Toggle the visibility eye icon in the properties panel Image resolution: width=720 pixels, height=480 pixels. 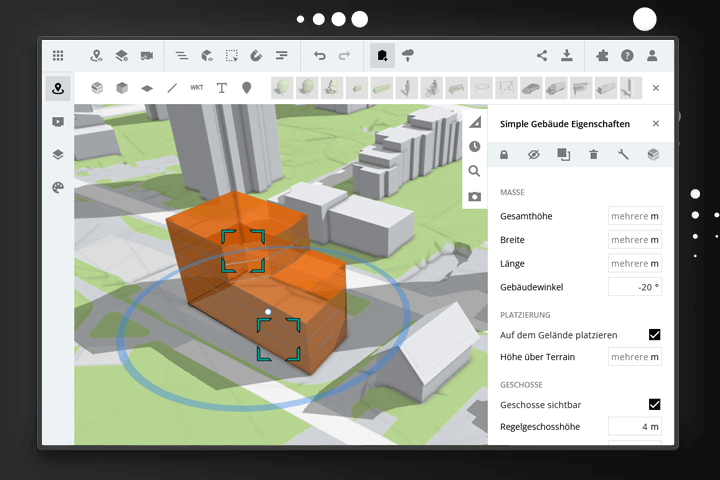(533, 154)
